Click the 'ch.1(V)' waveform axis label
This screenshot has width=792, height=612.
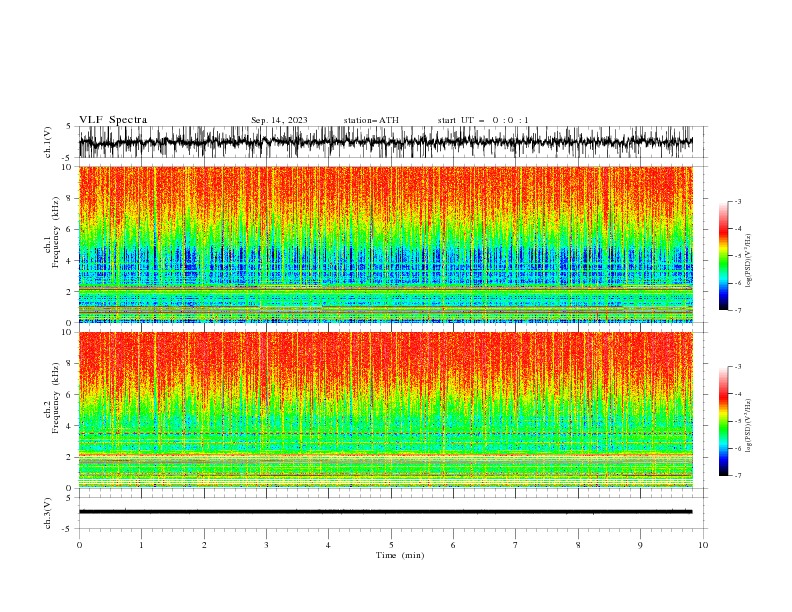pyautogui.click(x=48, y=142)
